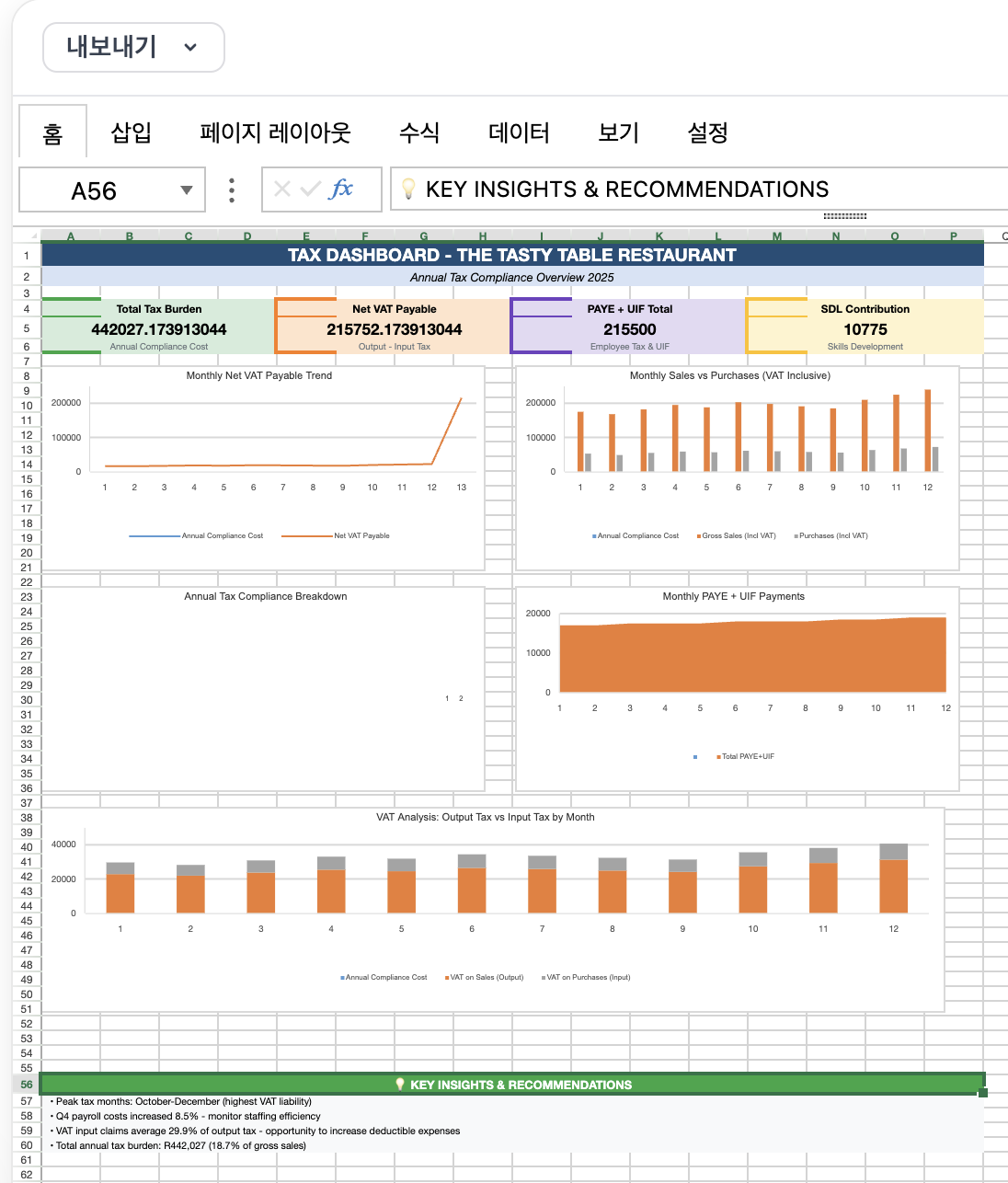Click the confirm checkmark icon in formula bar
Screen dimensions: 1008x1183
pos(311,190)
